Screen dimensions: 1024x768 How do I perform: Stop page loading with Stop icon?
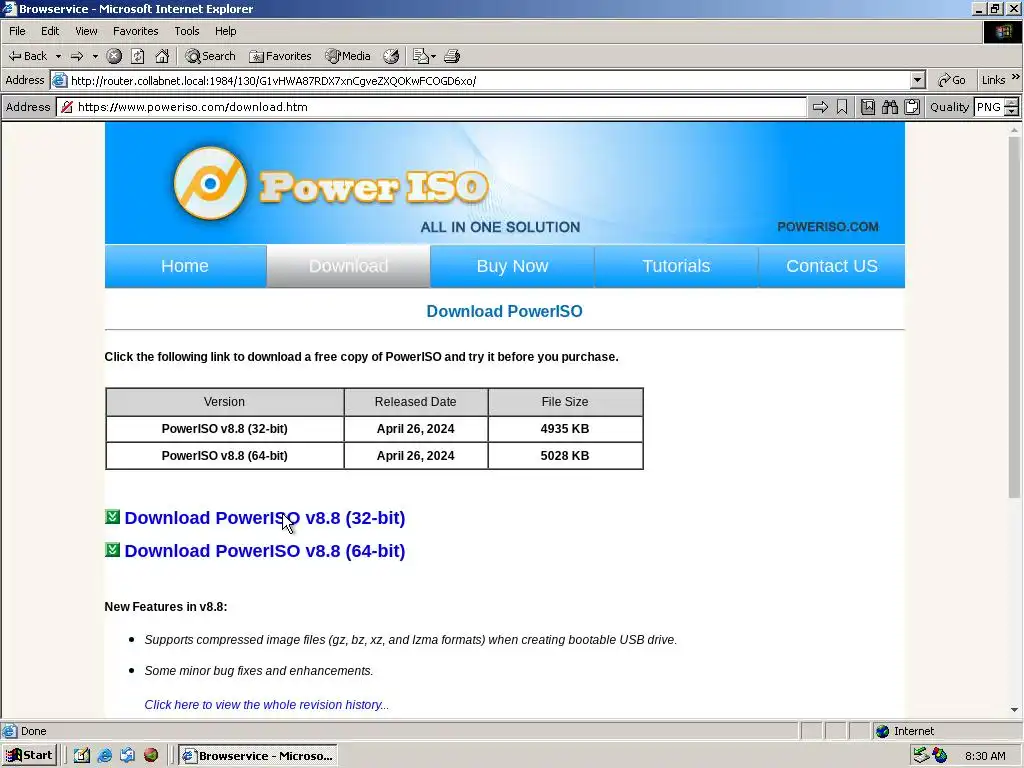click(x=114, y=56)
